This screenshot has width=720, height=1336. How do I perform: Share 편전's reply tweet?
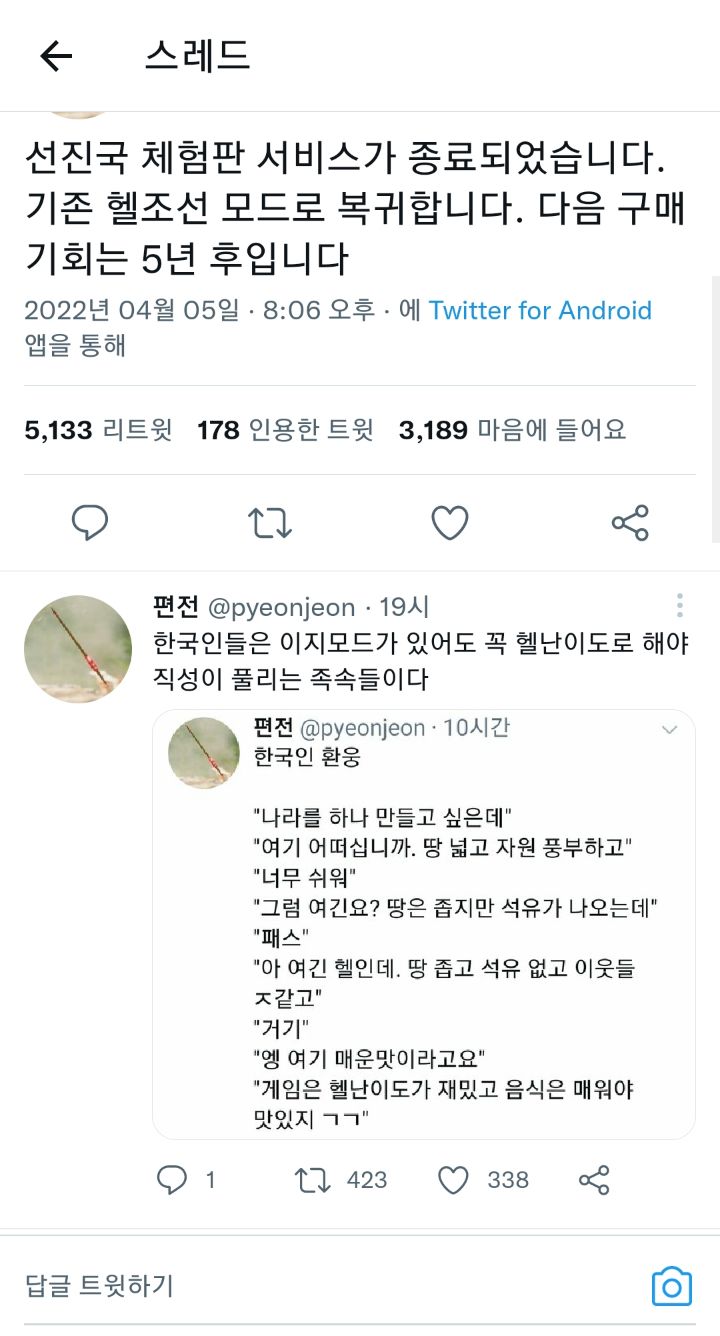click(594, 1180)
